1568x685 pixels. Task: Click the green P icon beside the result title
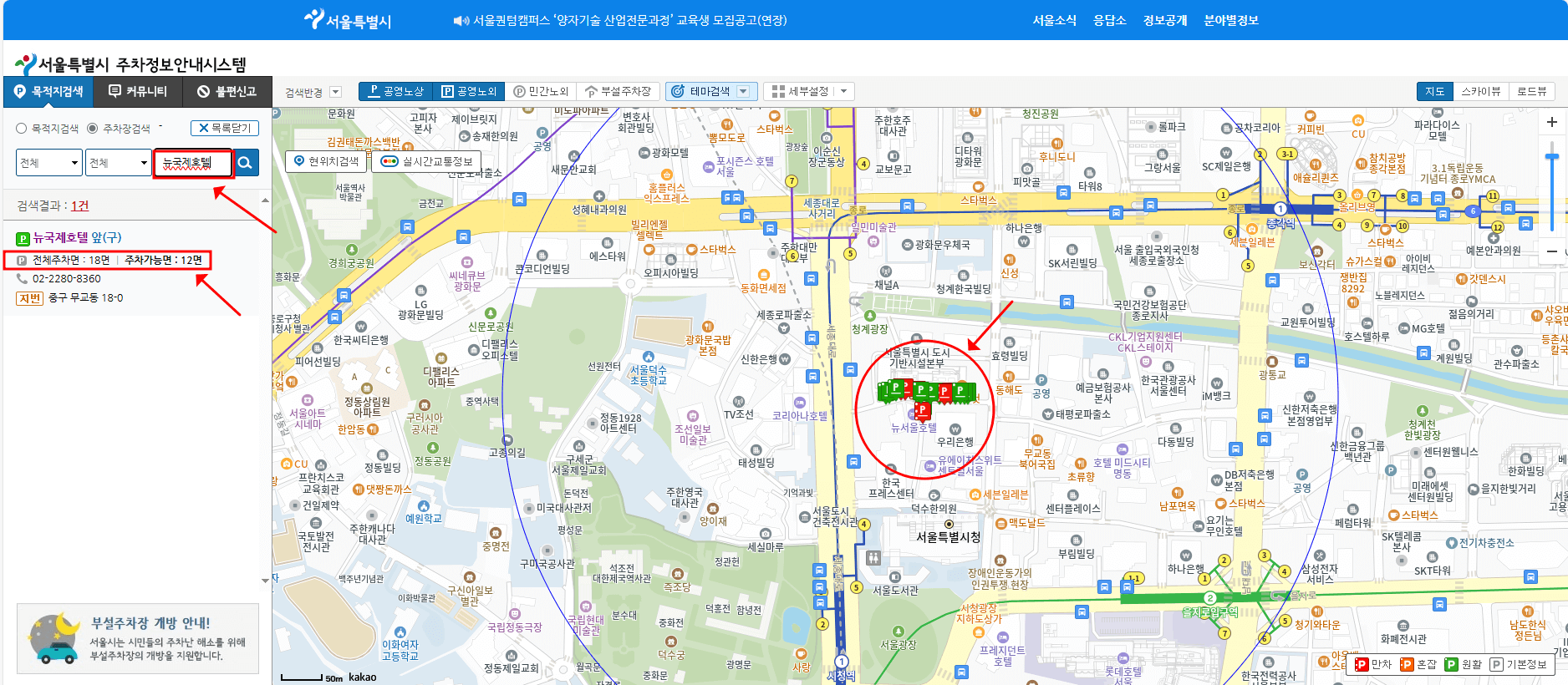click(x=23, y=239)
